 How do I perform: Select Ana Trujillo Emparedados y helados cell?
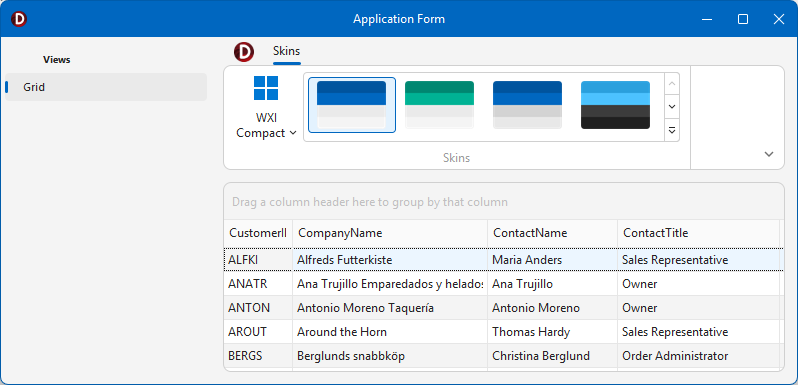tap(390, 284)
